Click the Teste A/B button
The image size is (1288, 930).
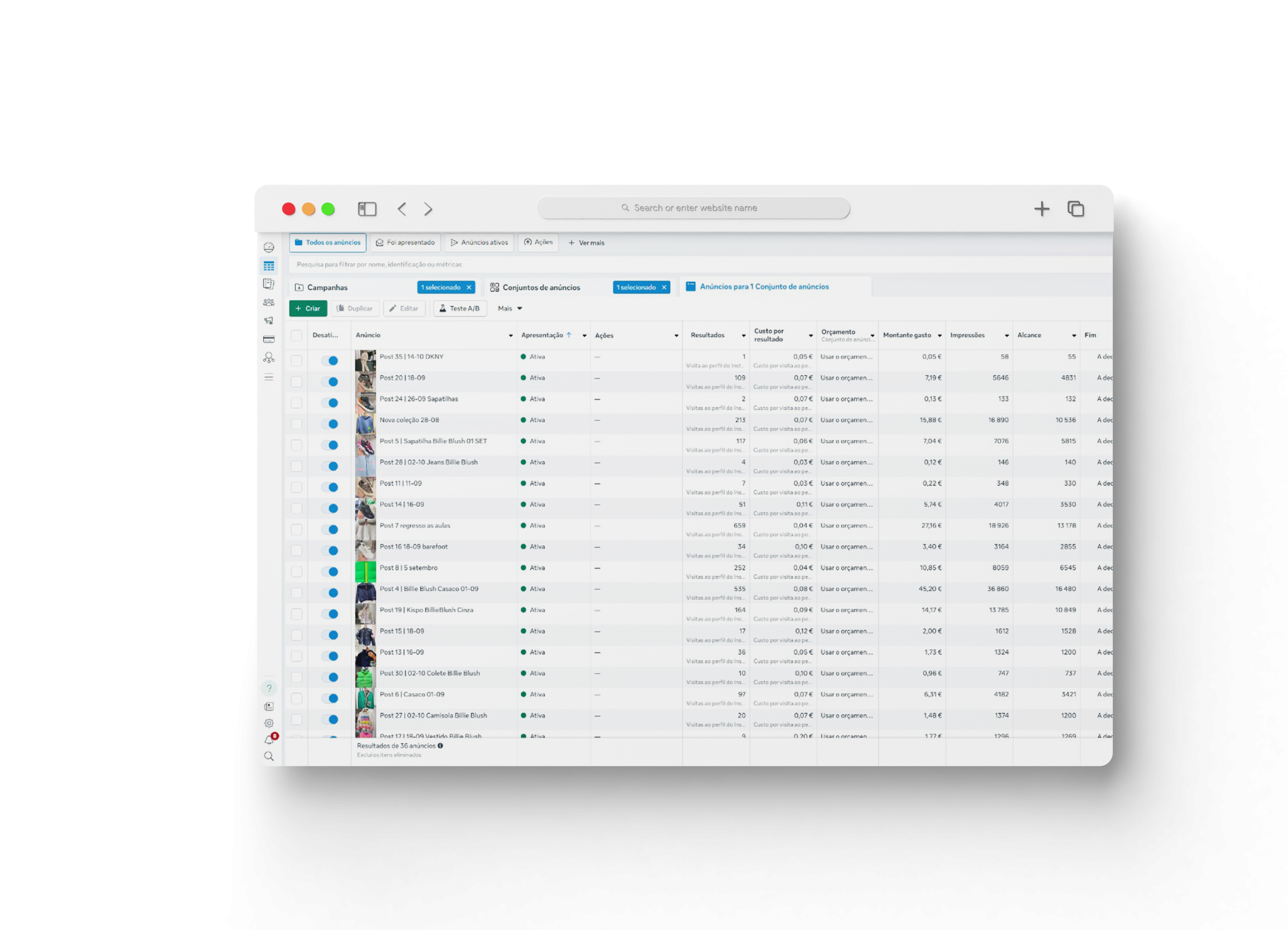point(459,308)
